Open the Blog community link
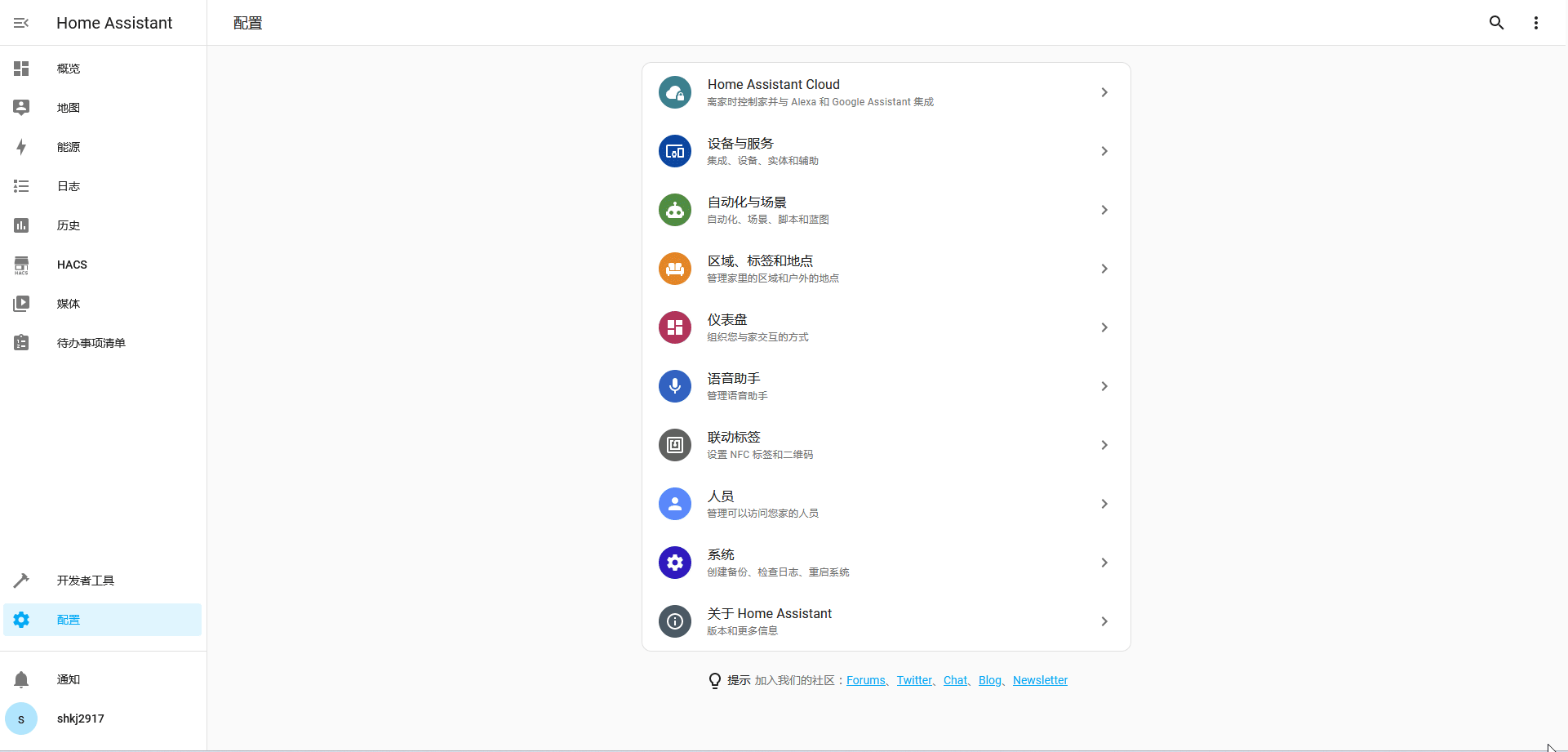This screenshot has height=752, width=1568. coord(990,680)
